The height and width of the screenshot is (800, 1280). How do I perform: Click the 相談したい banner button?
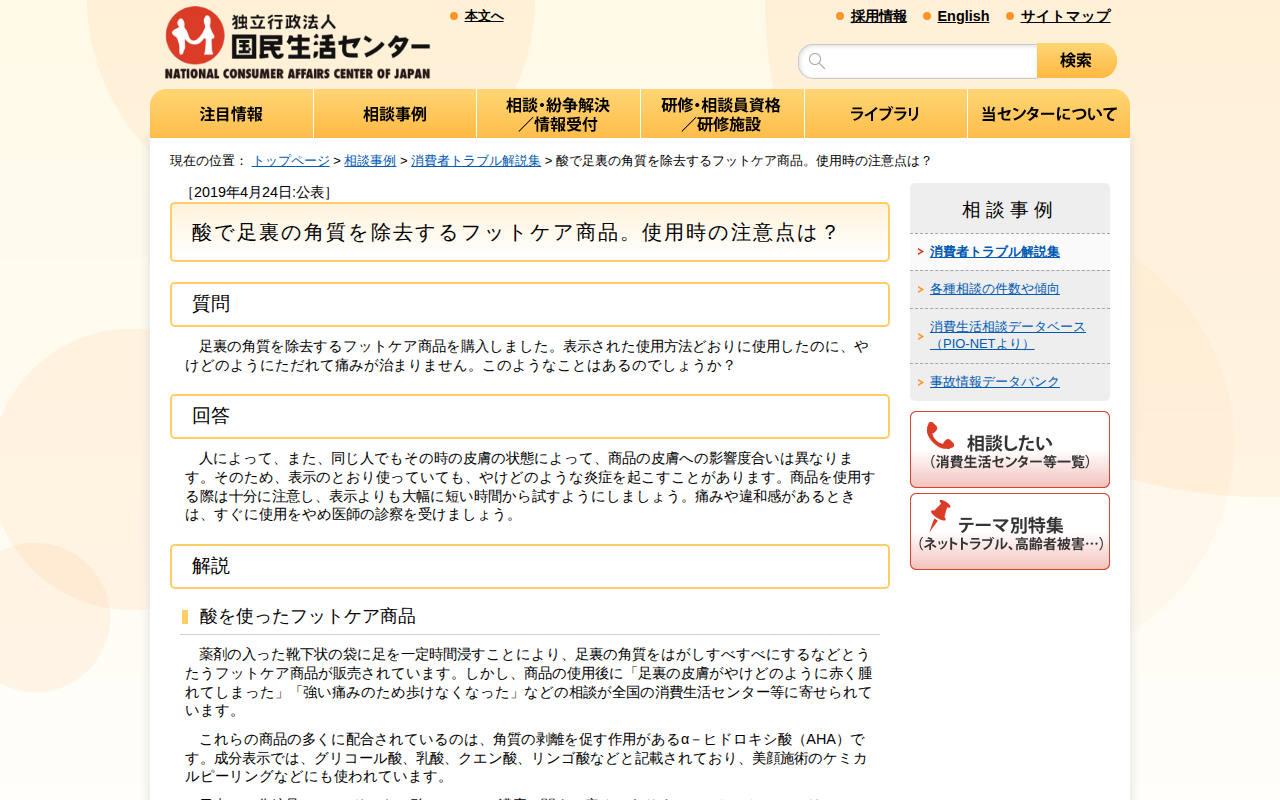tap(1010, 450)
